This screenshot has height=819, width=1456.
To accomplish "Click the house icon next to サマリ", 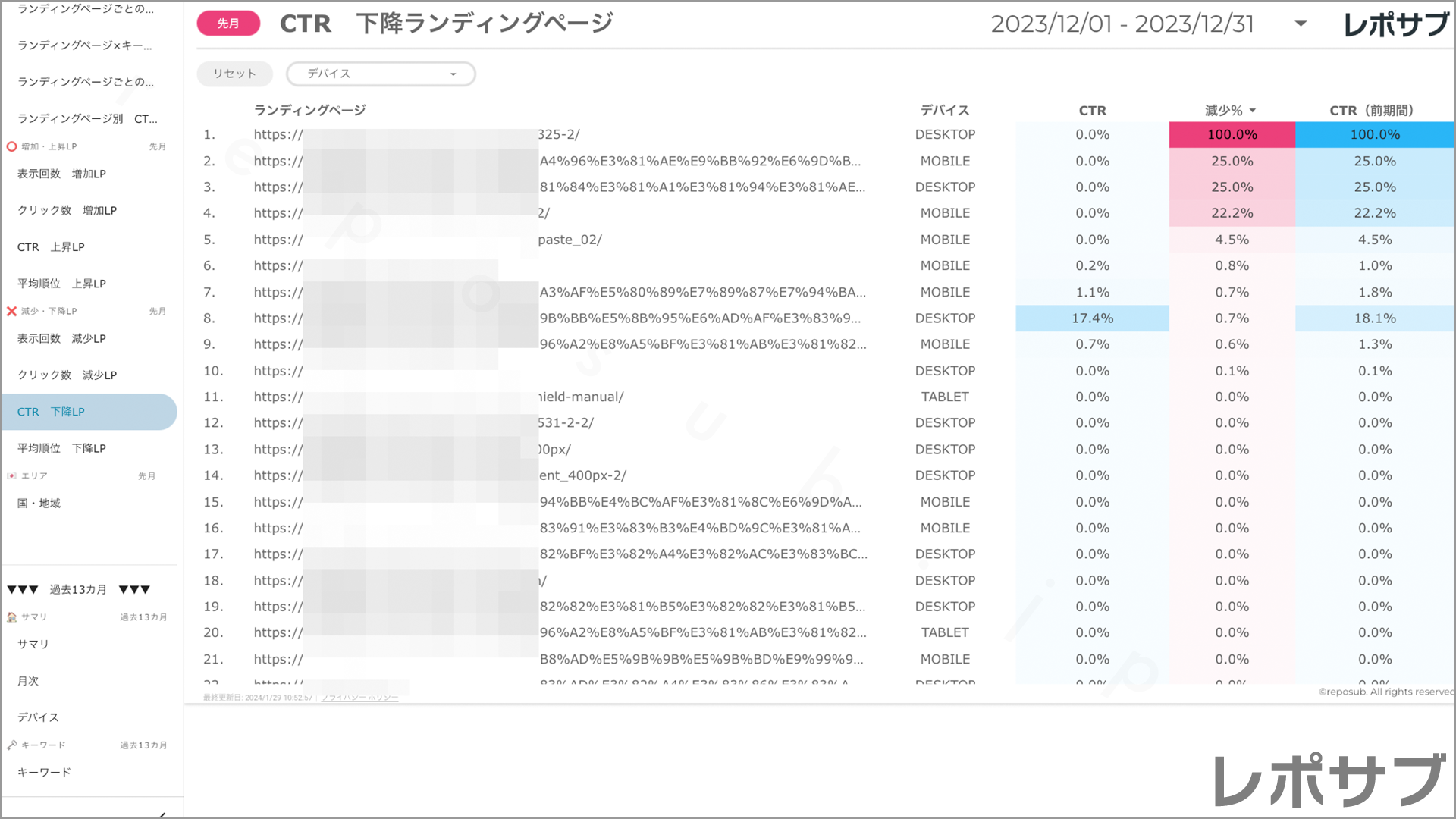I will [10, 617].
